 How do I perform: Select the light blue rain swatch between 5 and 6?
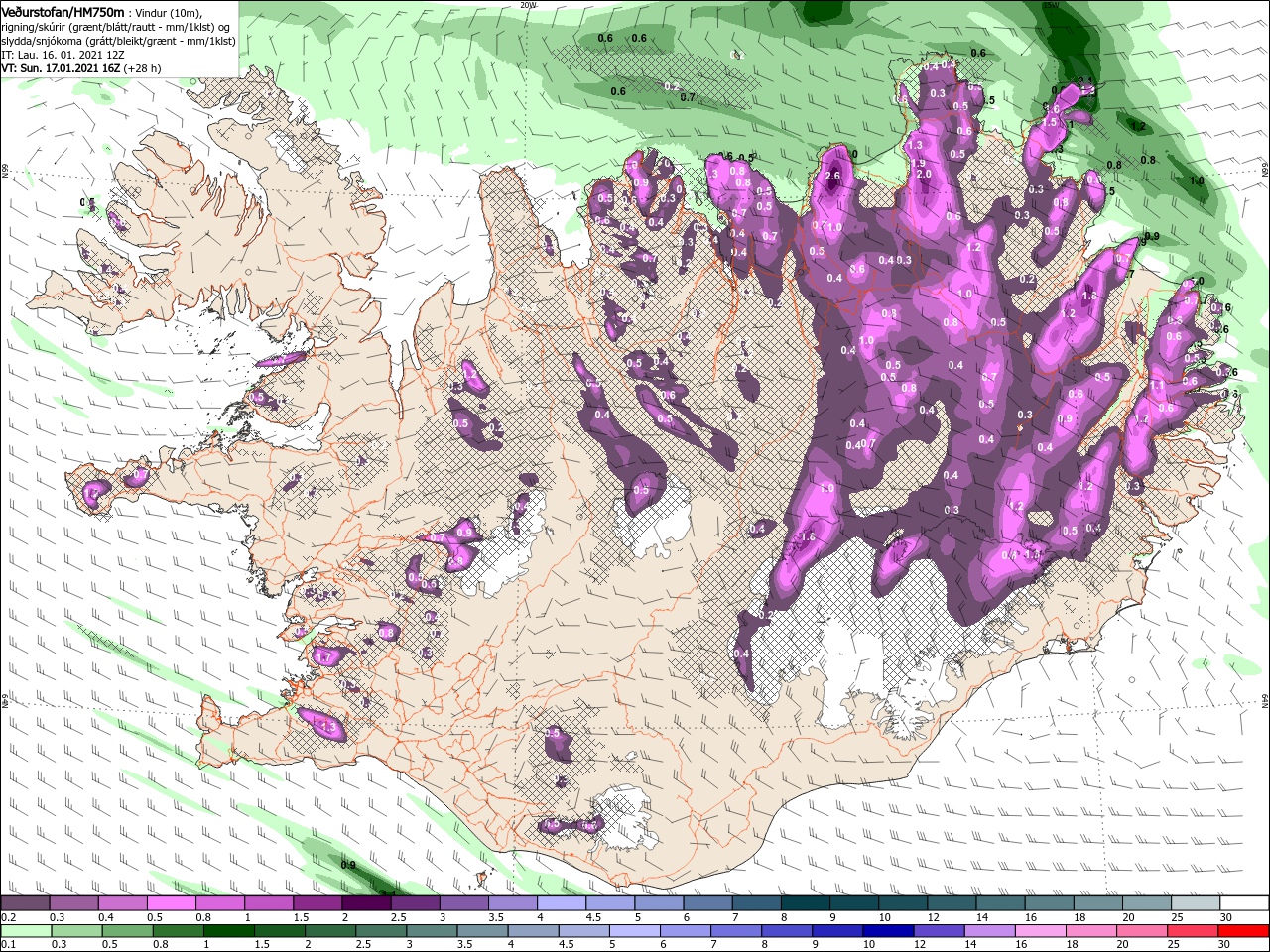click(x=635, y=931)
